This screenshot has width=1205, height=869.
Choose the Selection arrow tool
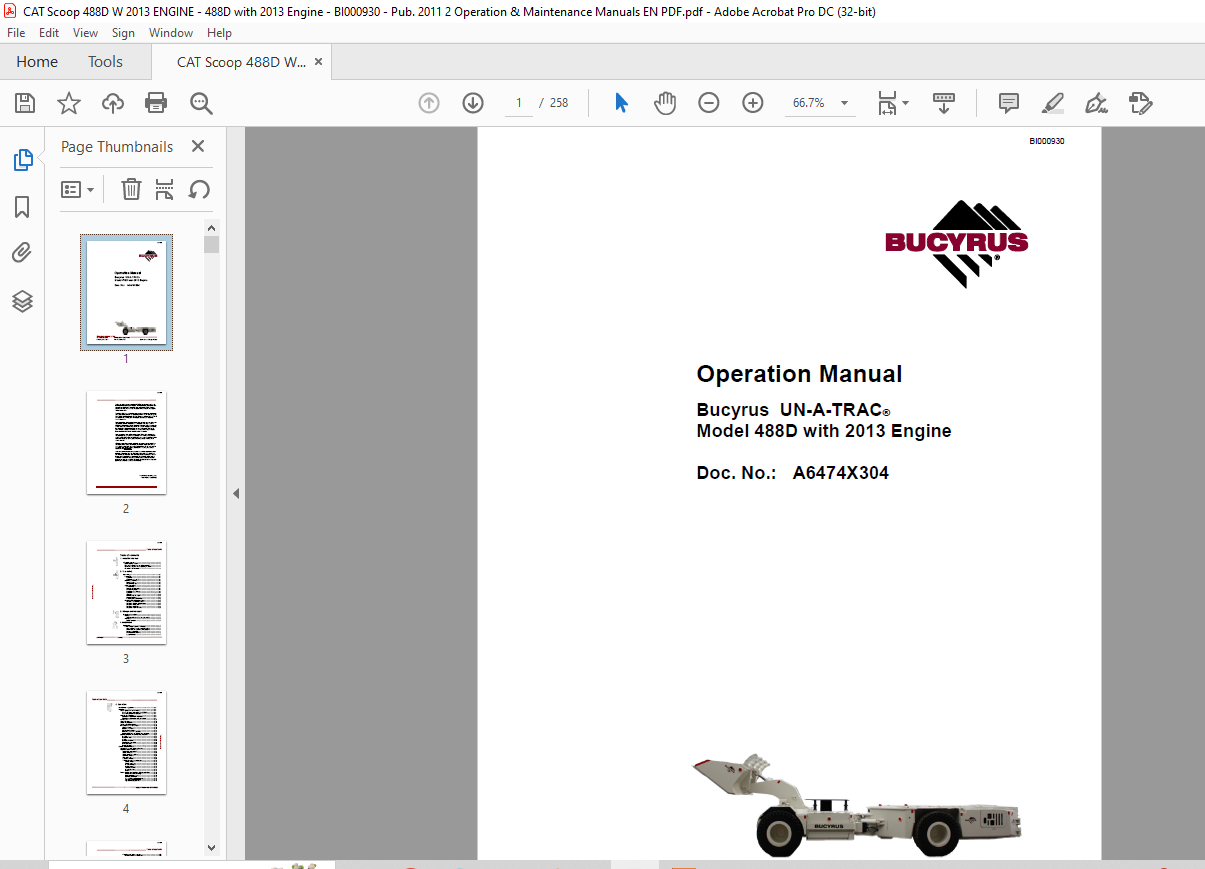point(621,103)
